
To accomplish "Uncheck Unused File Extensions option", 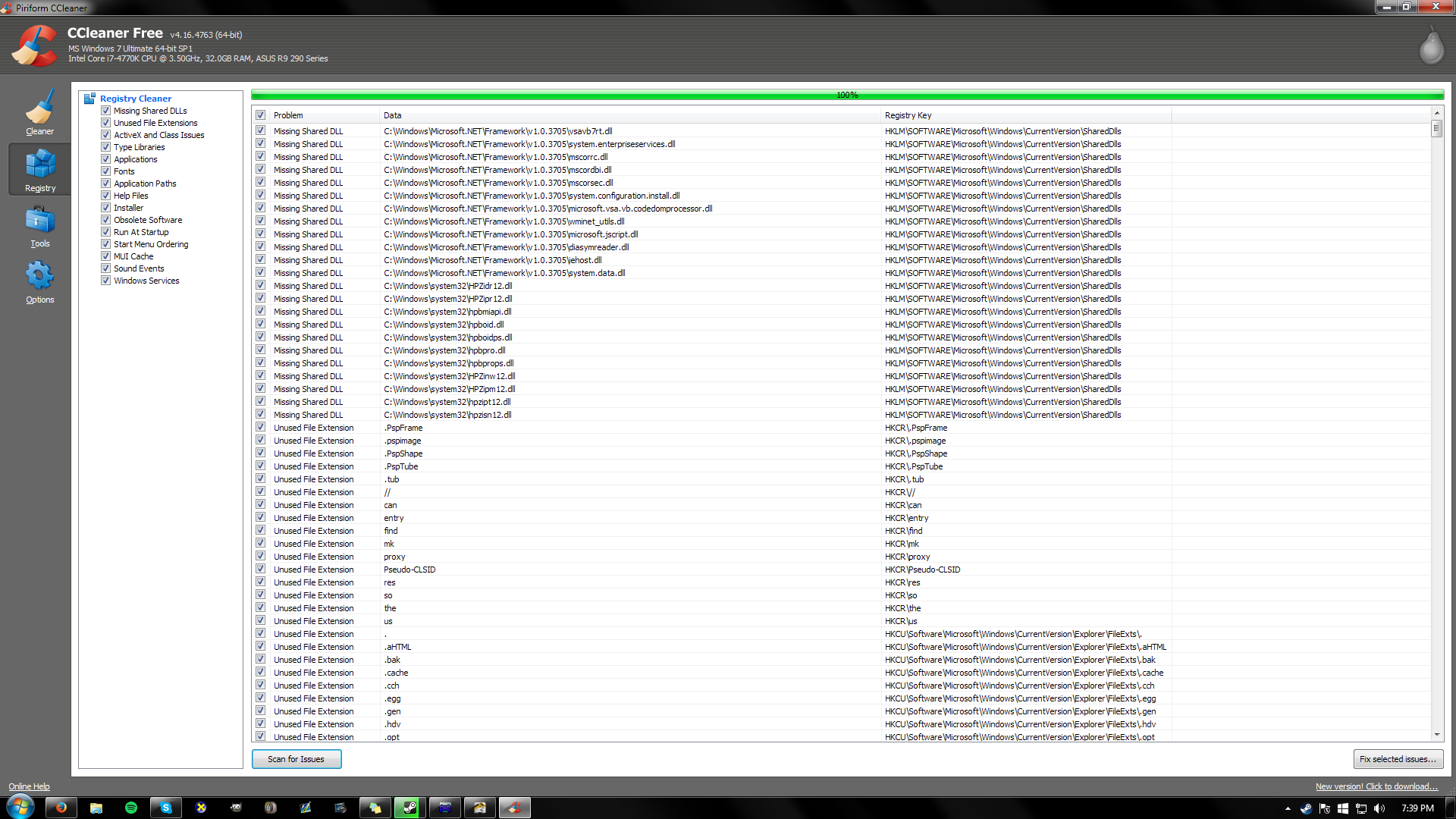I will [x=106, y=123].
